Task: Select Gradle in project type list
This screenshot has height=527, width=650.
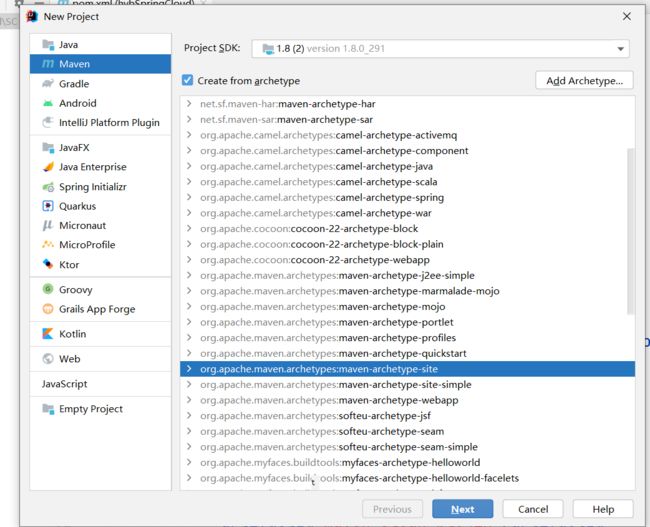Action: 100,83
